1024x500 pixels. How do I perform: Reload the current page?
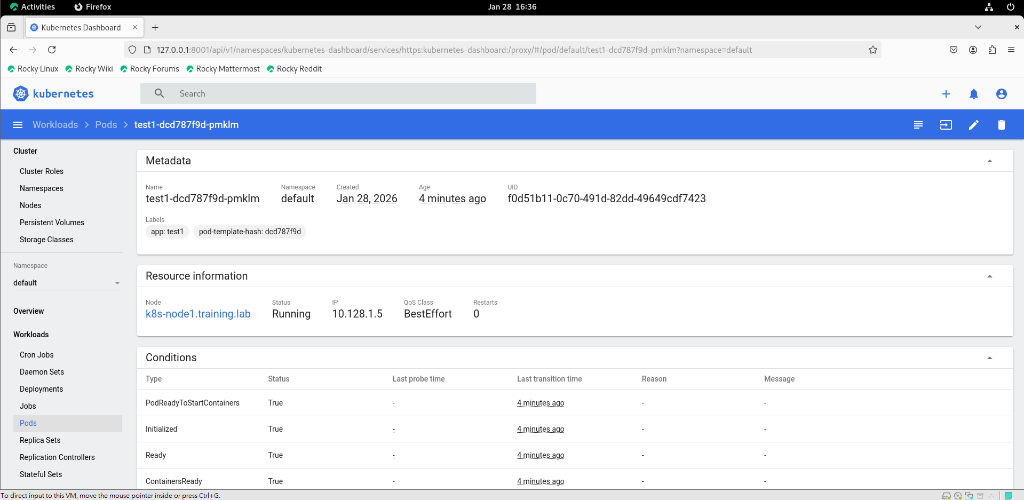[x=52, y=50]
